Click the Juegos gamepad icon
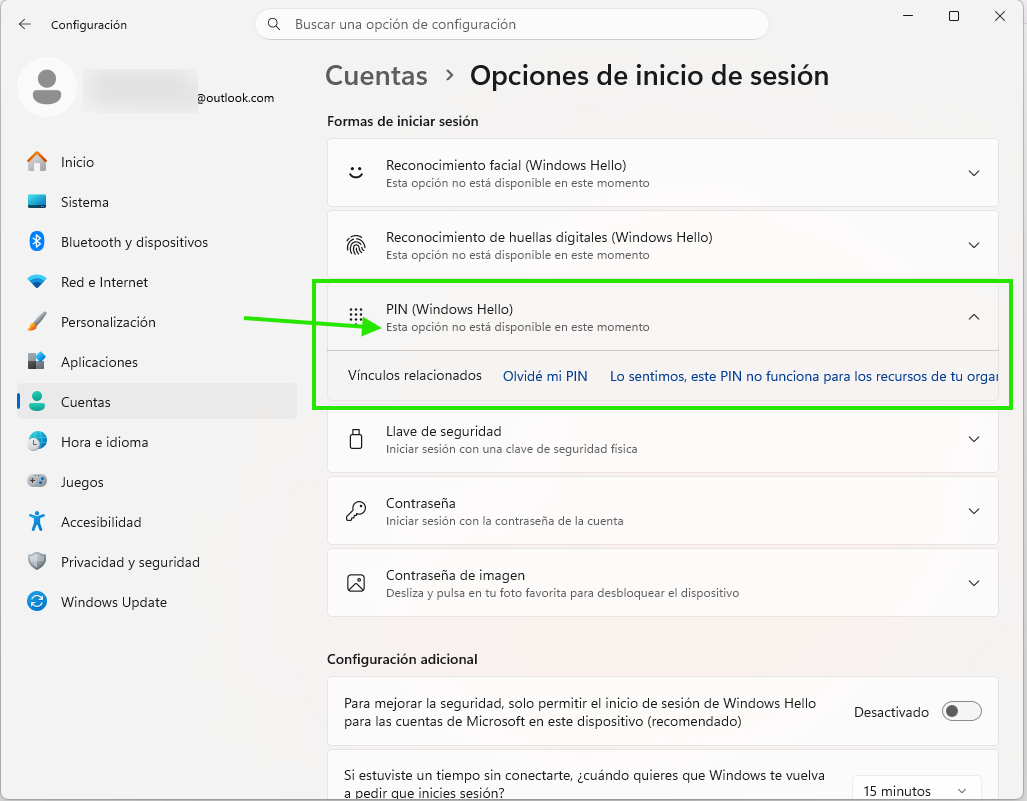1027x801 pixels. [37, 481]
